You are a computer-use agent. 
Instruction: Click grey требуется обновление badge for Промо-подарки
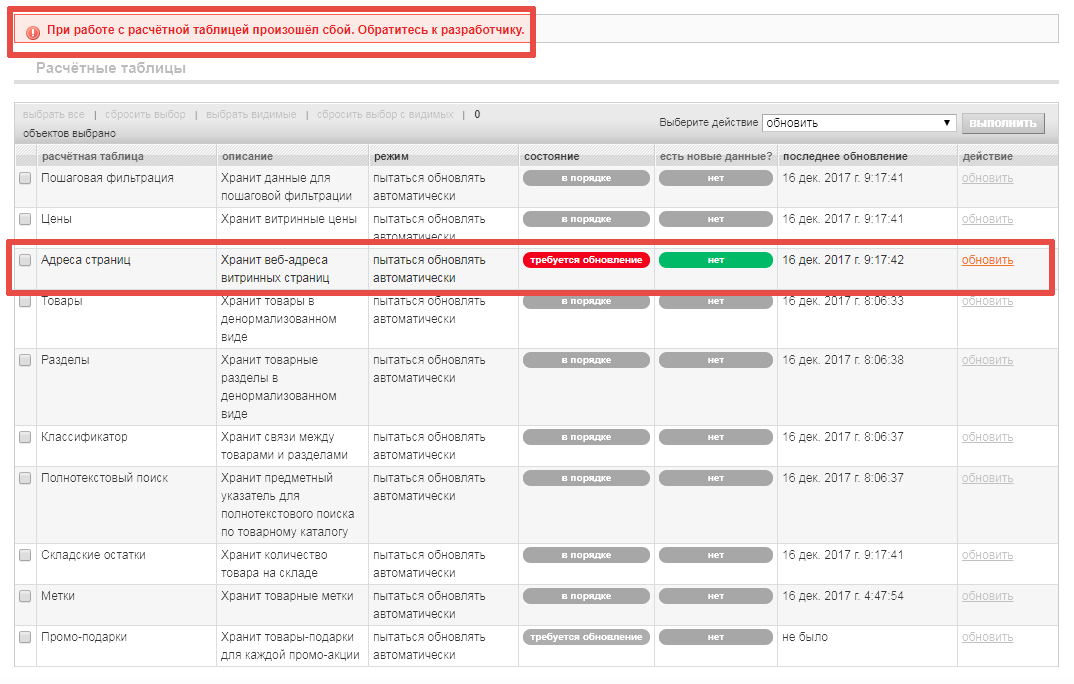586,637
